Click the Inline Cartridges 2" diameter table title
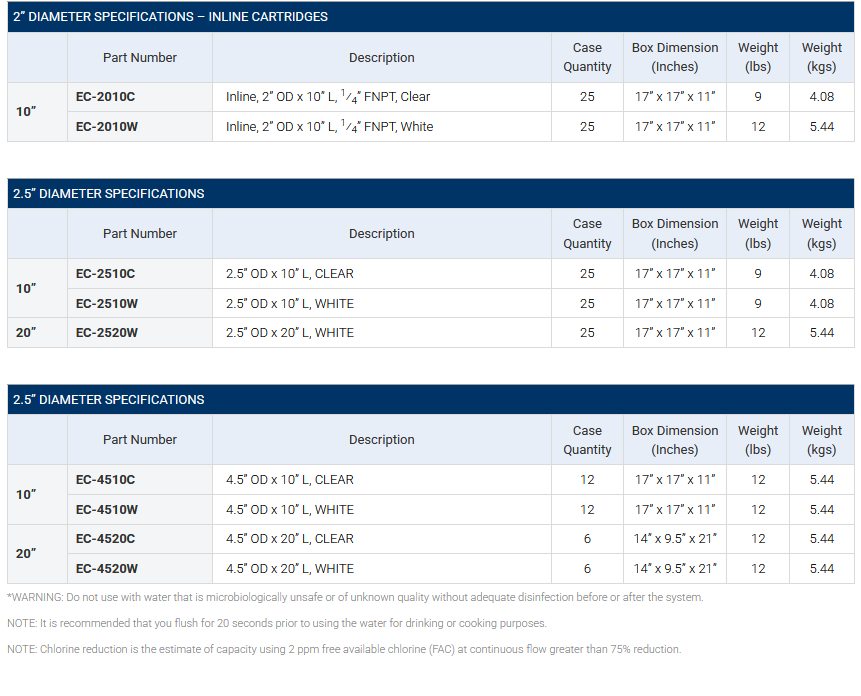The image size is (861, 696). [x=170, y=17]
